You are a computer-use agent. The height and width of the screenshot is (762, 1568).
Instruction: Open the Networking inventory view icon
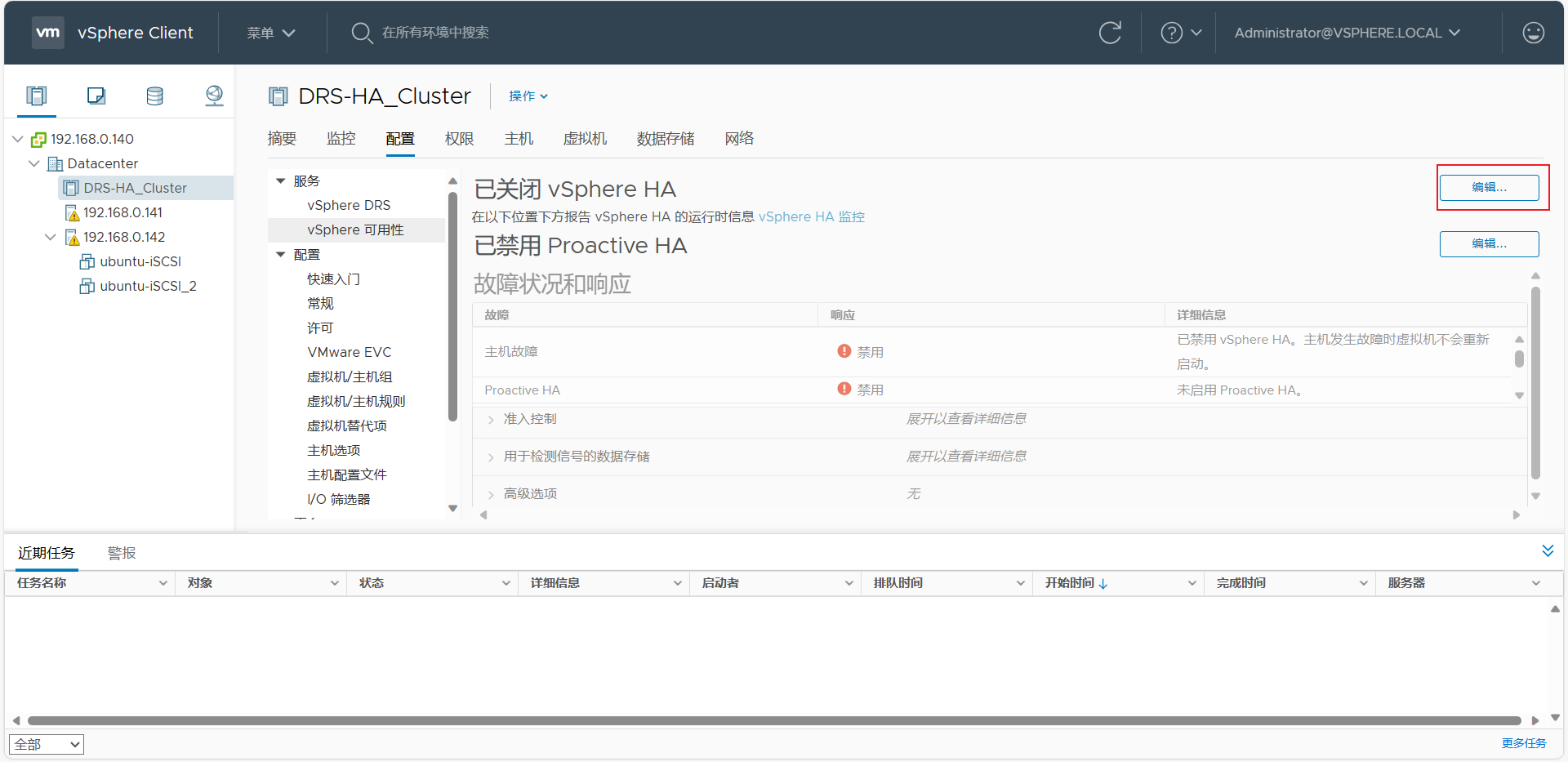coord(214,96)
